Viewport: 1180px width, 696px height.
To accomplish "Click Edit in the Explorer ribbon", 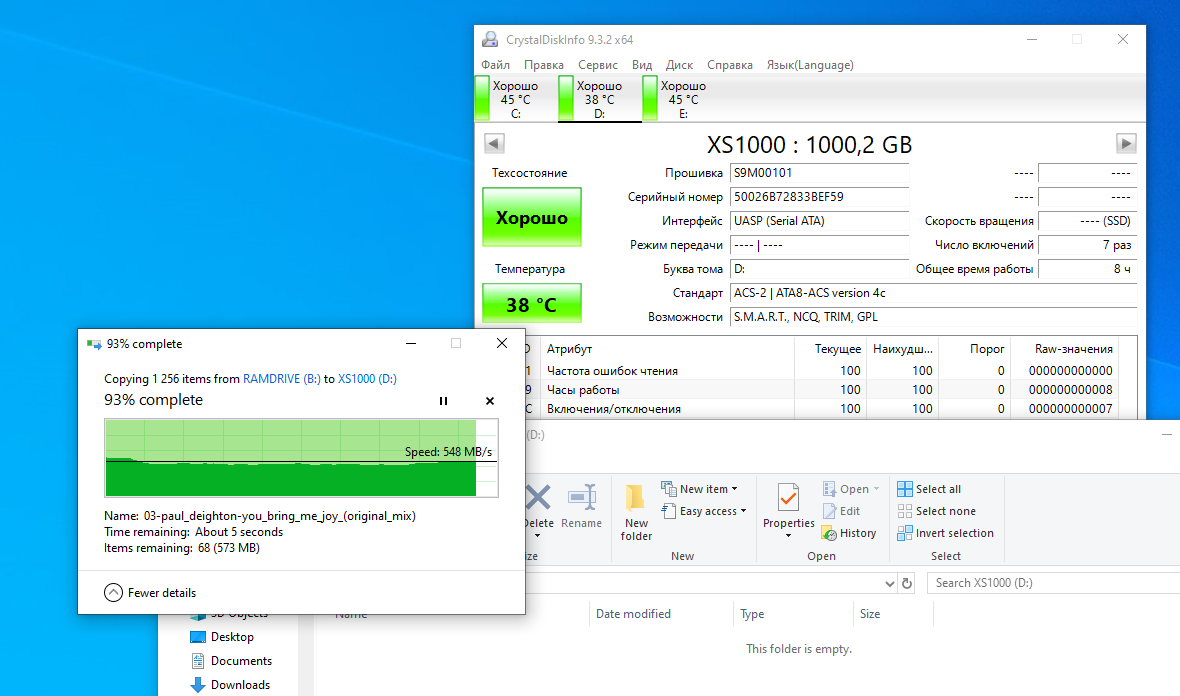I will click(x=841, y=512).
